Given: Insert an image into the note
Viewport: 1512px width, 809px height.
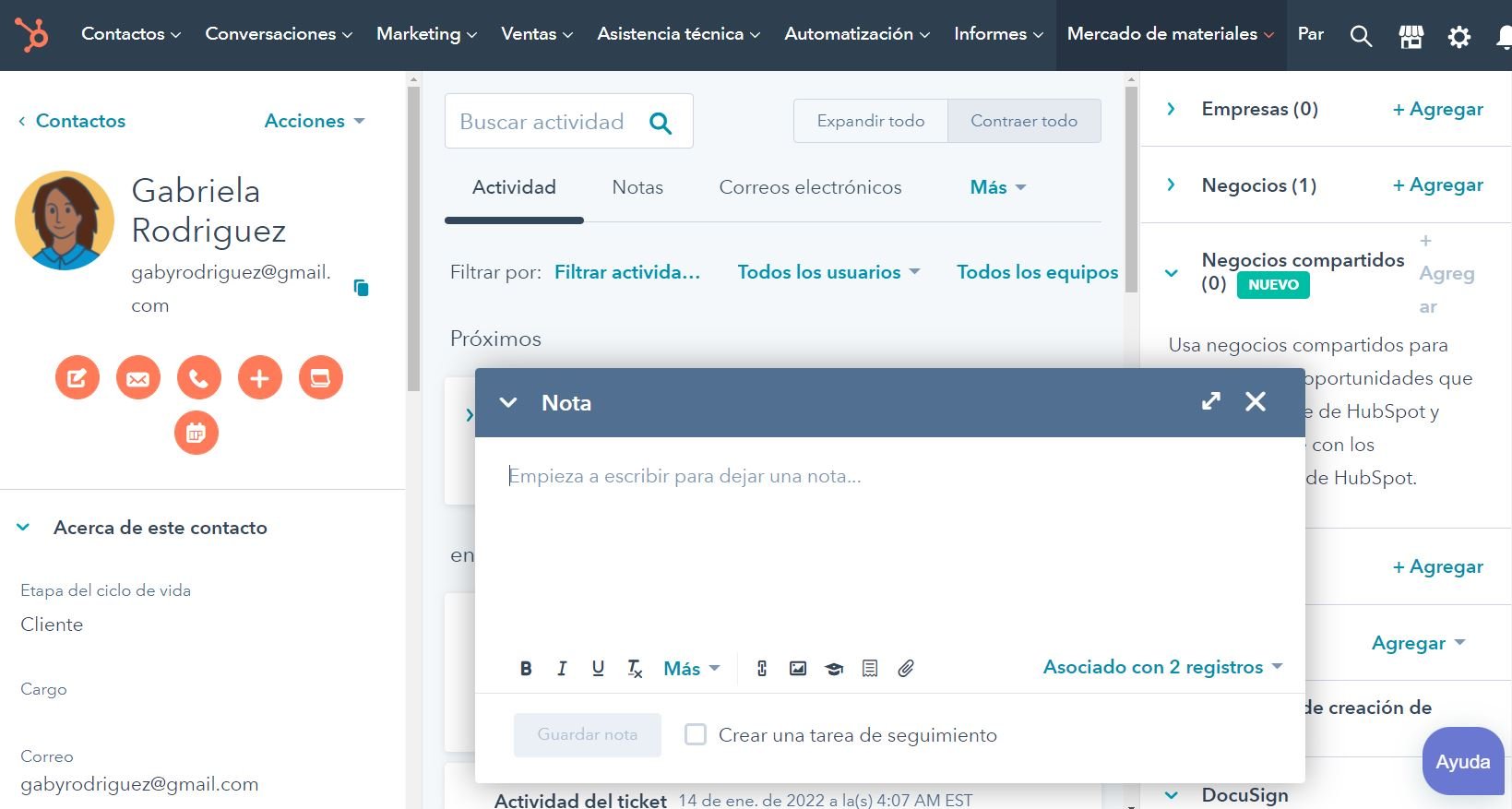Looking at the screenshot, I should [798, 669].
